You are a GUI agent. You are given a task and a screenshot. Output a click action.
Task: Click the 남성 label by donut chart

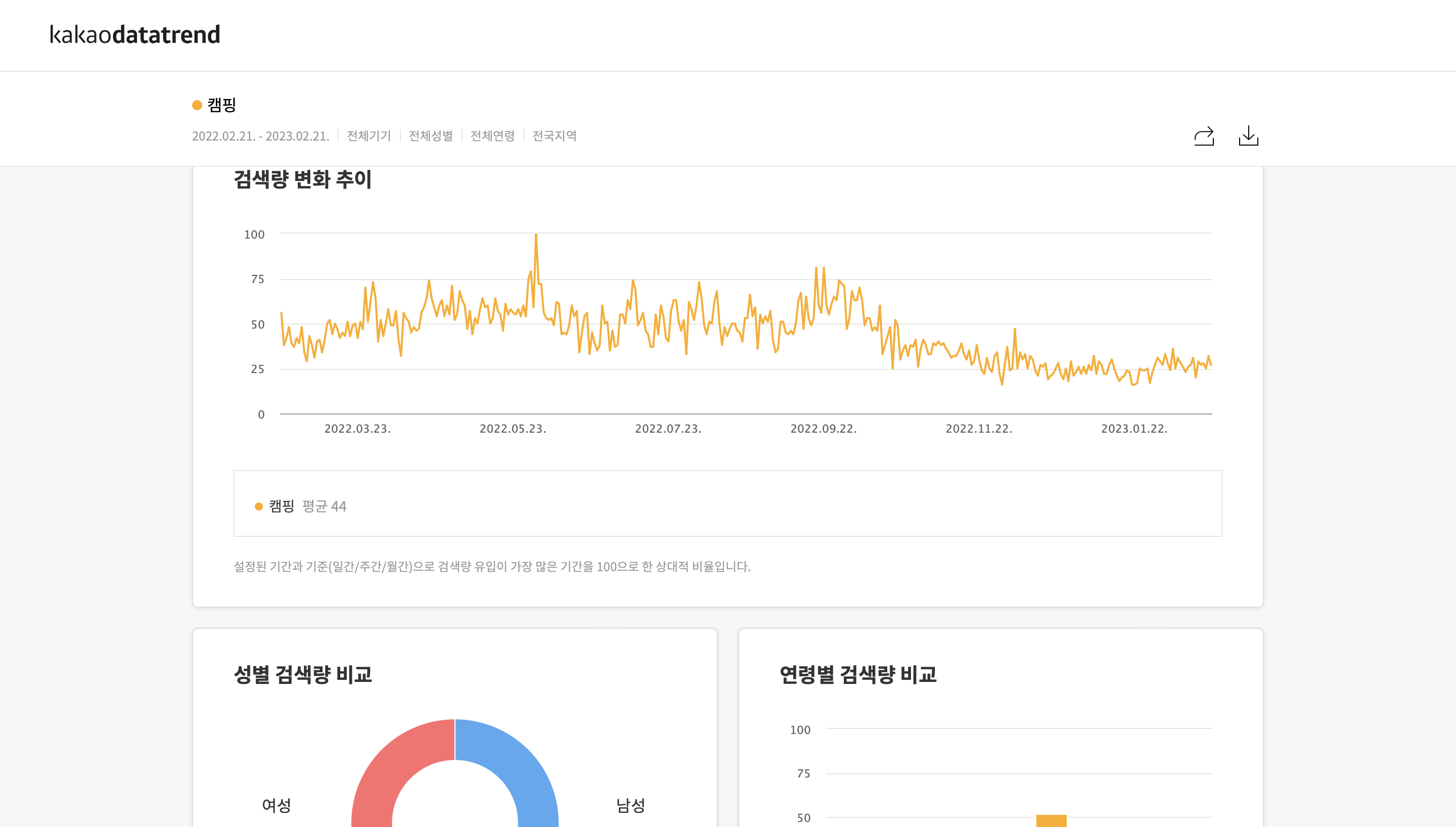[630, 805]
